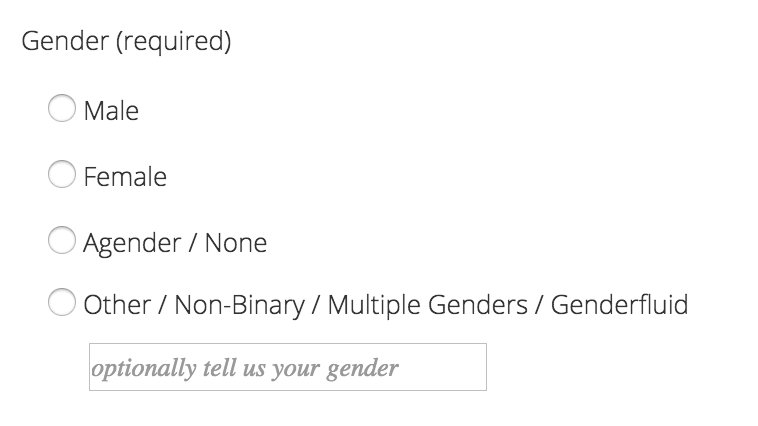The image size is (758, 426).
Task: Focus the optional gender text field
Action: coord(287,367)
